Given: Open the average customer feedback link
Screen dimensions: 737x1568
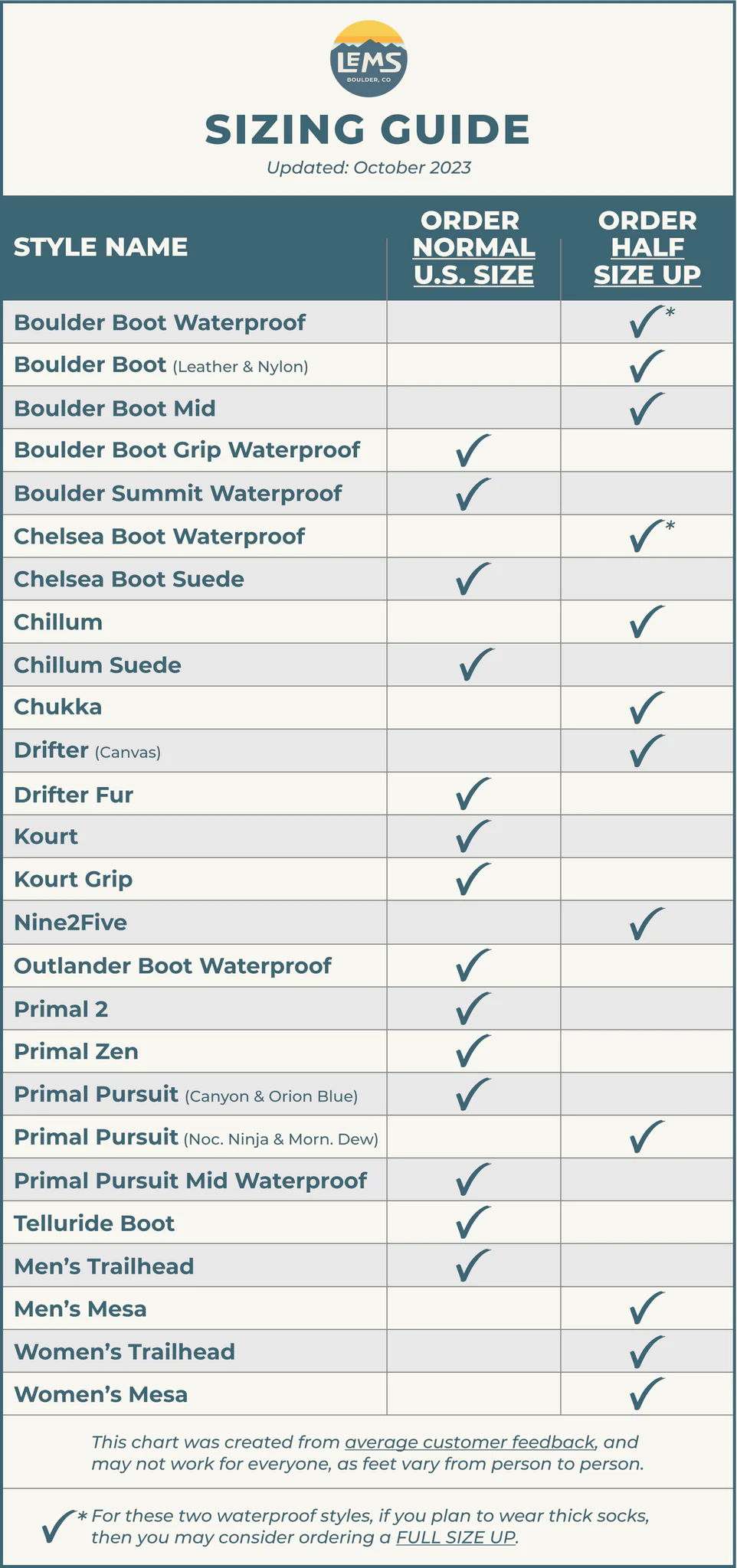Looking at the screenshot, I should [x=470, y=1442].
